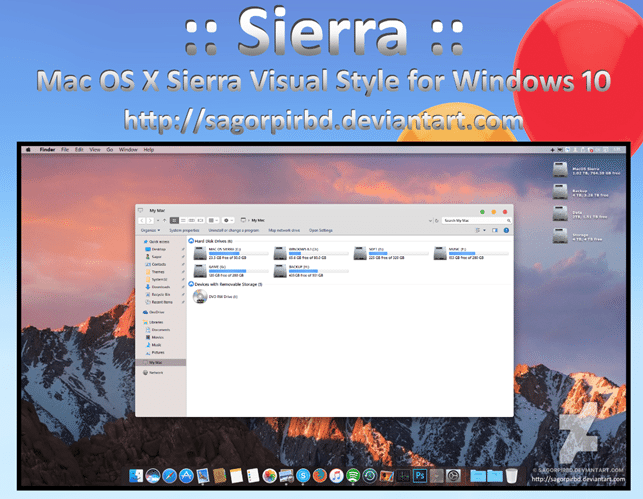This screenshot has width=643, height=499.
Task: Select Desktop in the sidebar
Action: (159, 249)
